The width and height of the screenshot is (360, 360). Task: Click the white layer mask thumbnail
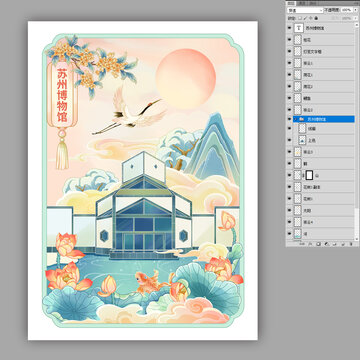309,175
